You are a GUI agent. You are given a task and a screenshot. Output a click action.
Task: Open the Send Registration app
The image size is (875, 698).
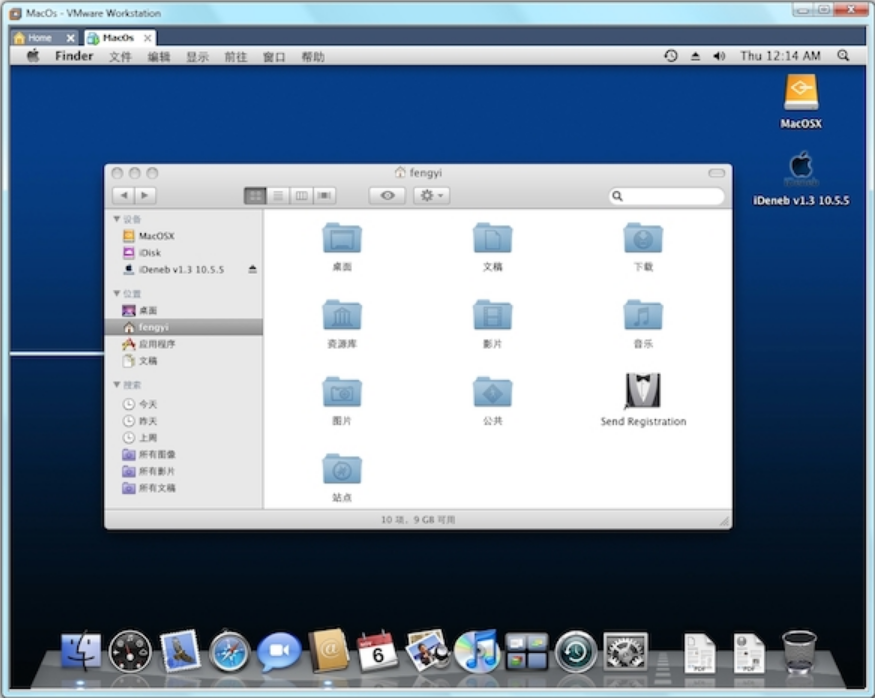tap(642, 391)
